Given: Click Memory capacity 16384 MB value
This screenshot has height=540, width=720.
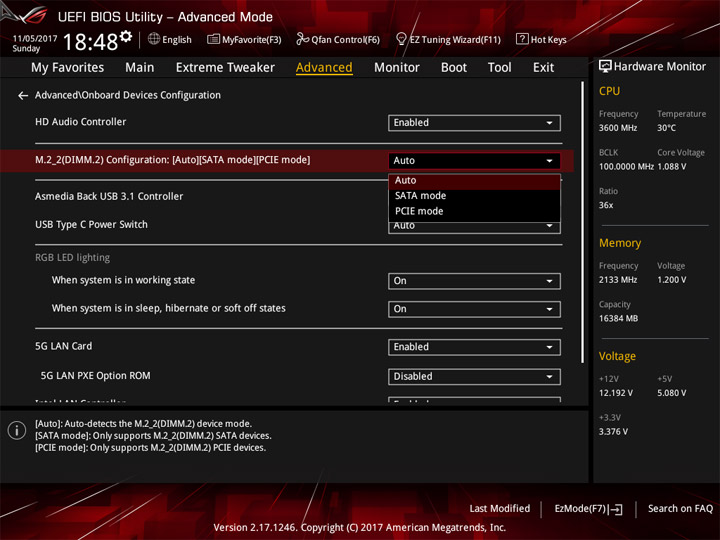Looking at the screenshot, I should pyautogui.click(x=618, y=319).
